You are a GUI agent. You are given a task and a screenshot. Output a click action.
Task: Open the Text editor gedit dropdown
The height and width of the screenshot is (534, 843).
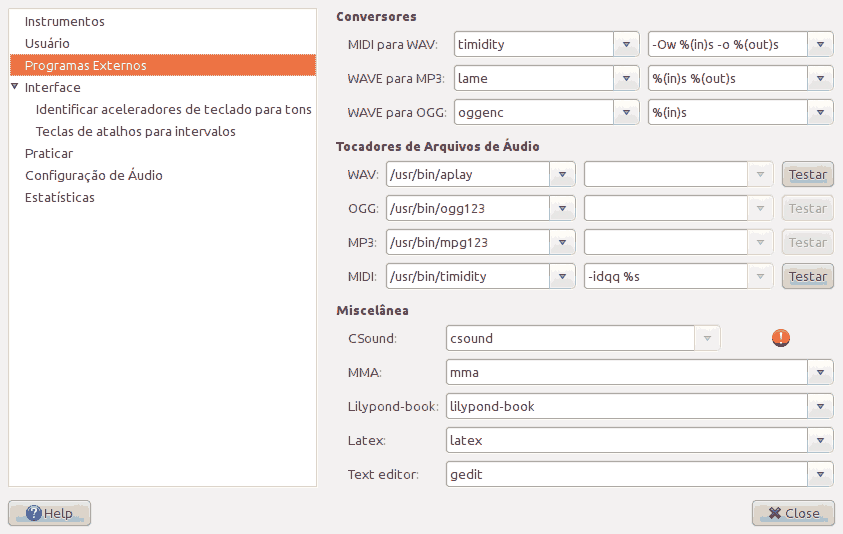(x=821, y=474)
